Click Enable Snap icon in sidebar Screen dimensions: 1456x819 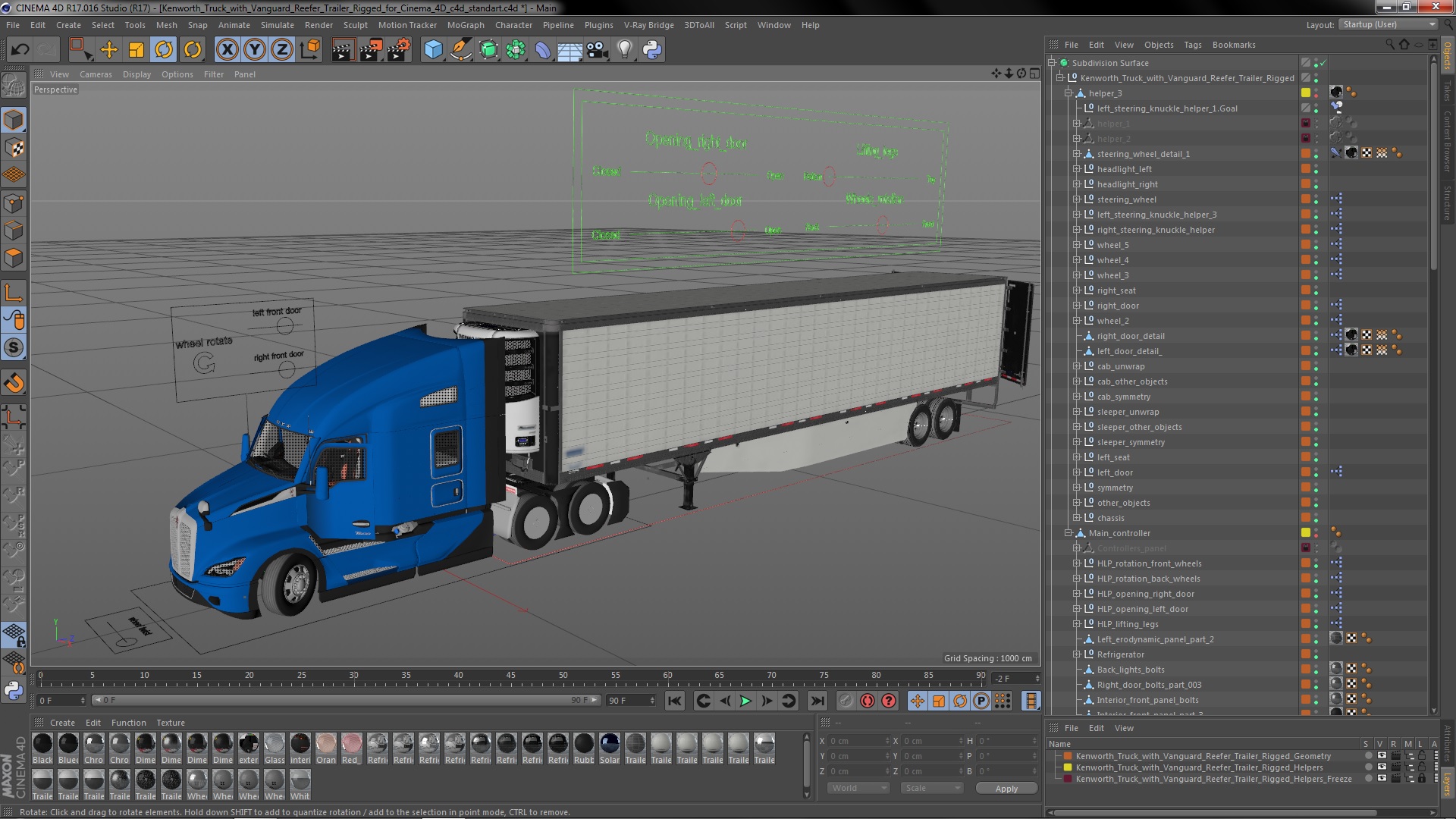coord(14,347)
